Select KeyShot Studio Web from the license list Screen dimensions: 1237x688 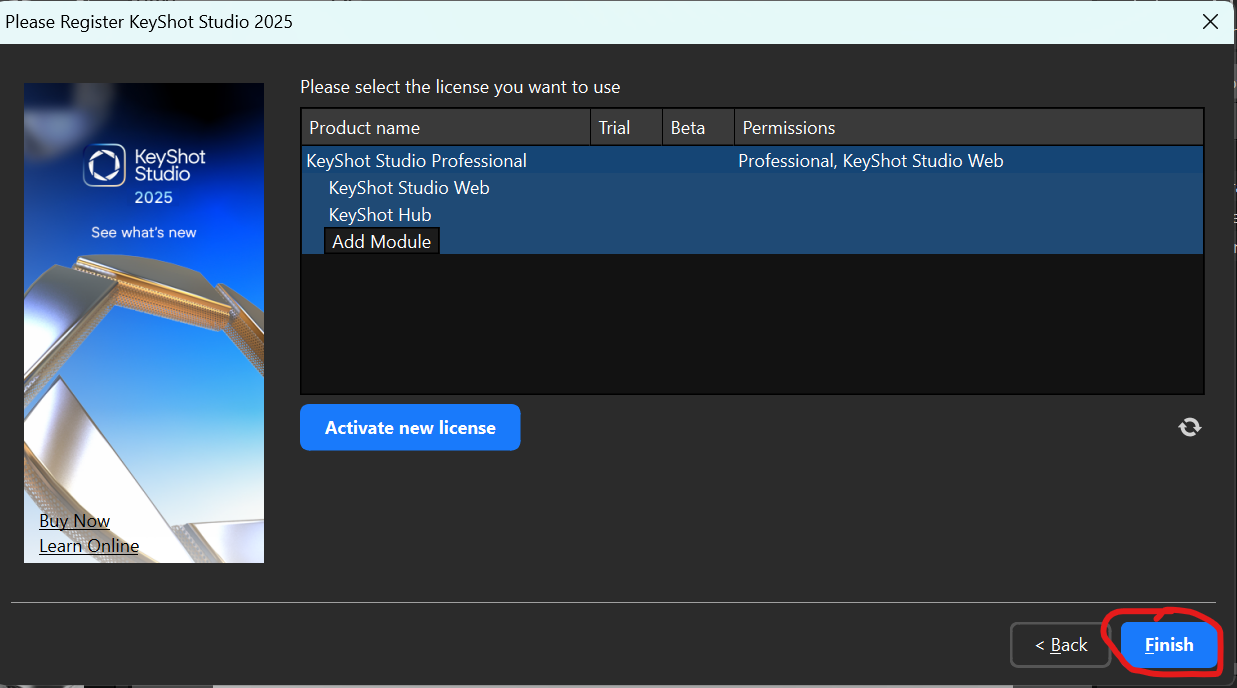click(x=408, y=187)
